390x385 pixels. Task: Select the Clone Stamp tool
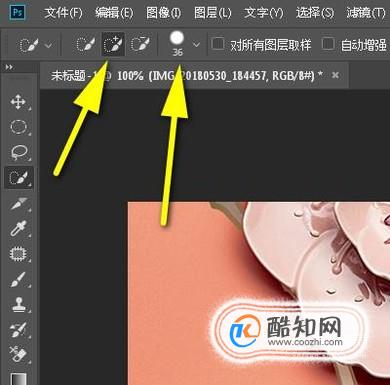(18, 304)
